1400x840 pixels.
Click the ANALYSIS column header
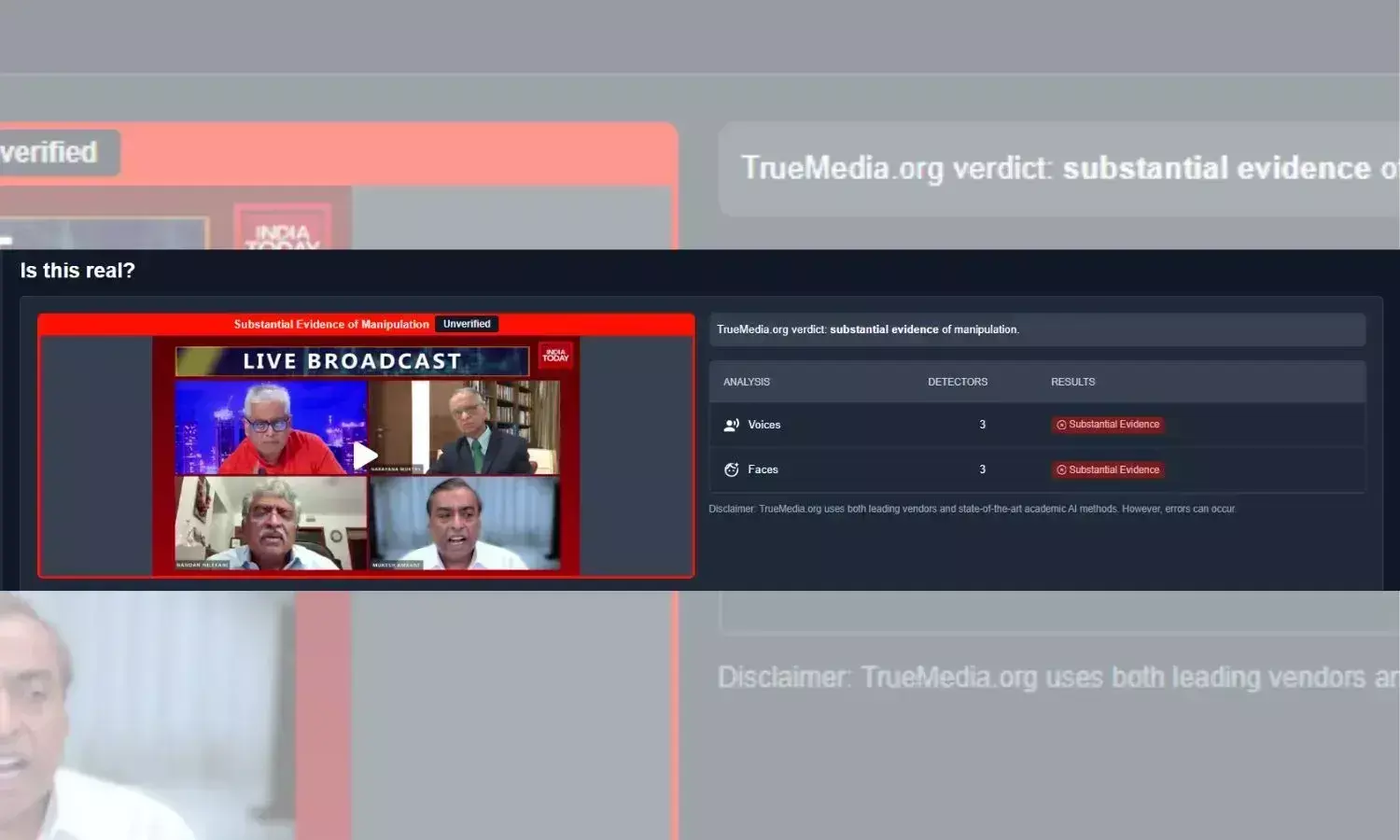747,382
